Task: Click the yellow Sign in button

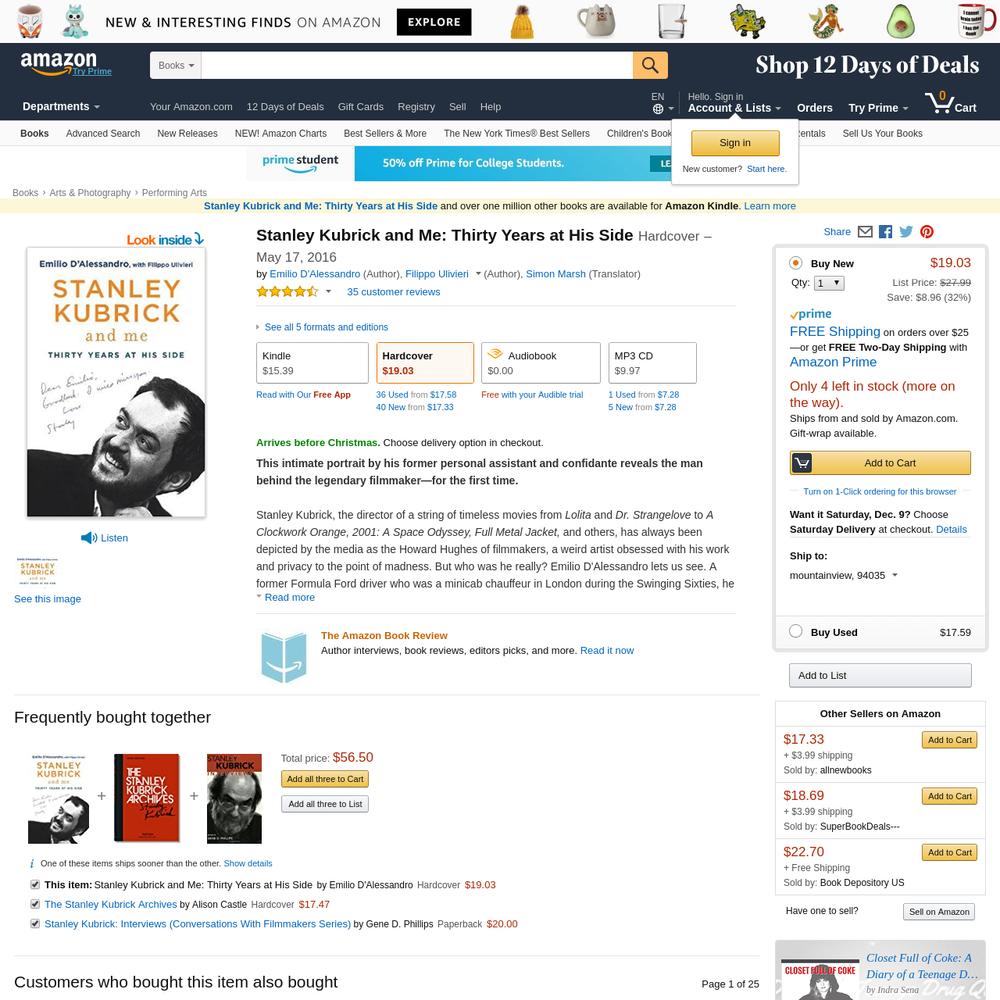Action: pyautogui.click(x=735, y=143)
